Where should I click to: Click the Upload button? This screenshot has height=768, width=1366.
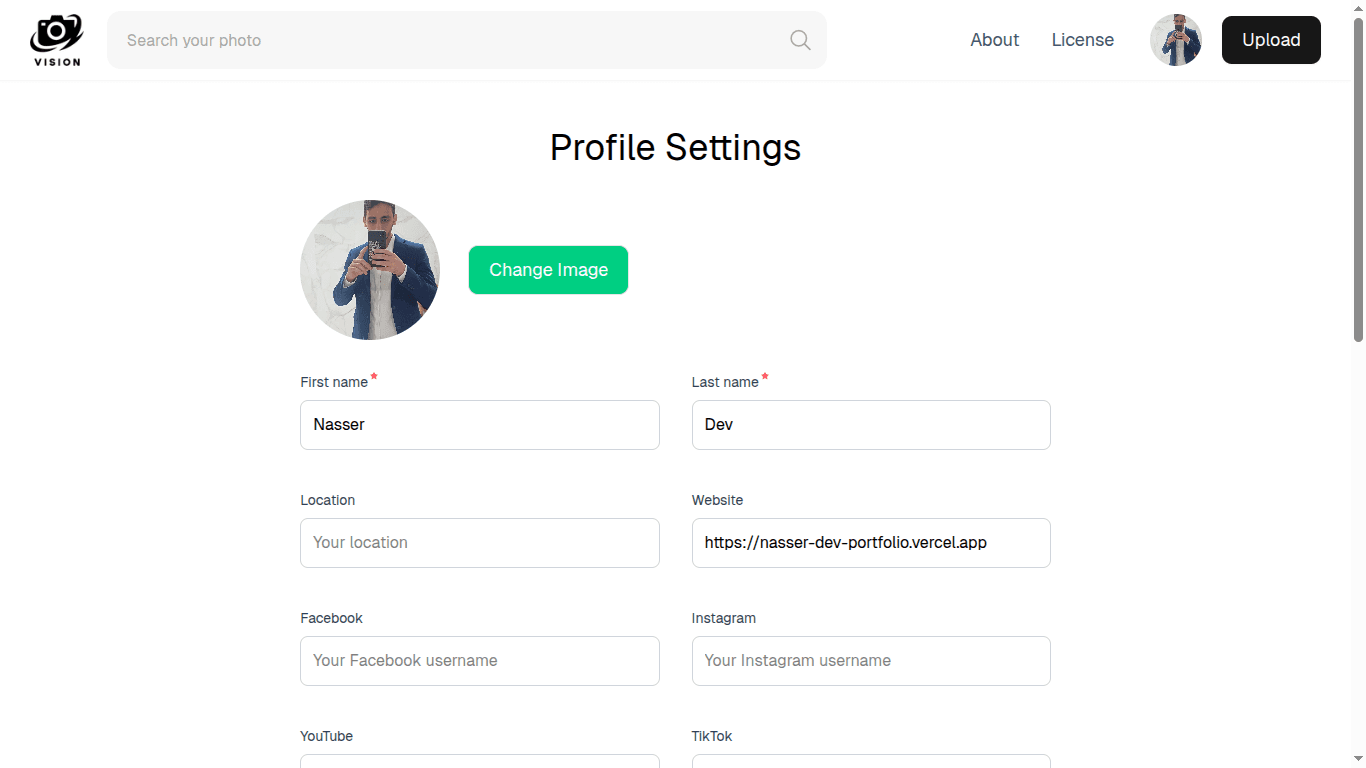tap(1270, 40)
